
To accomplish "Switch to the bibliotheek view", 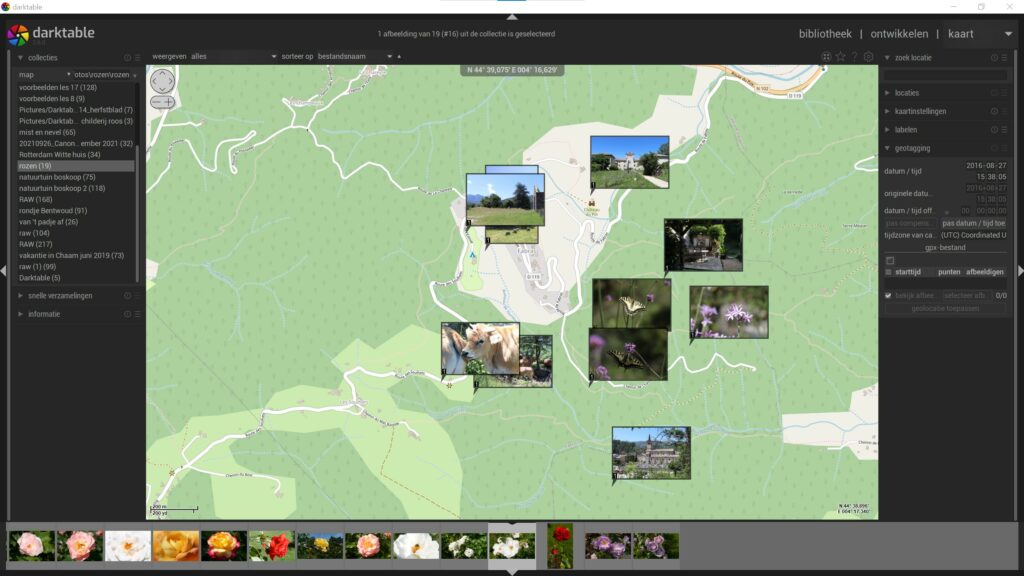I will click(x=825, y=34).
